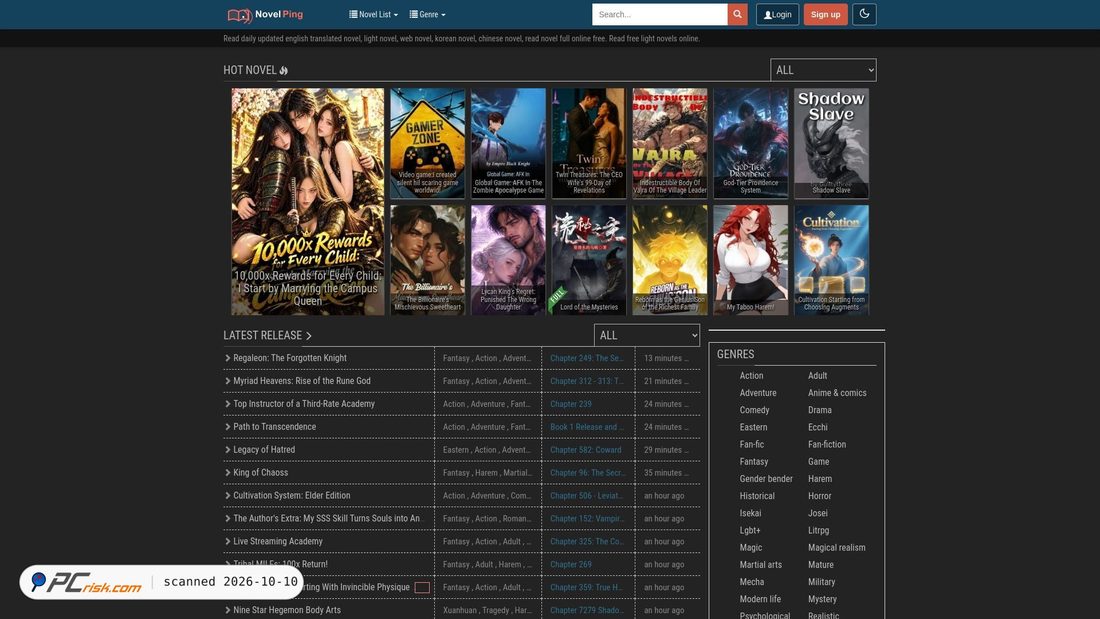Open God-Tier Providence System cover
The width and height of the screenshot is (1100, 619).
click(x=751, y=143)
